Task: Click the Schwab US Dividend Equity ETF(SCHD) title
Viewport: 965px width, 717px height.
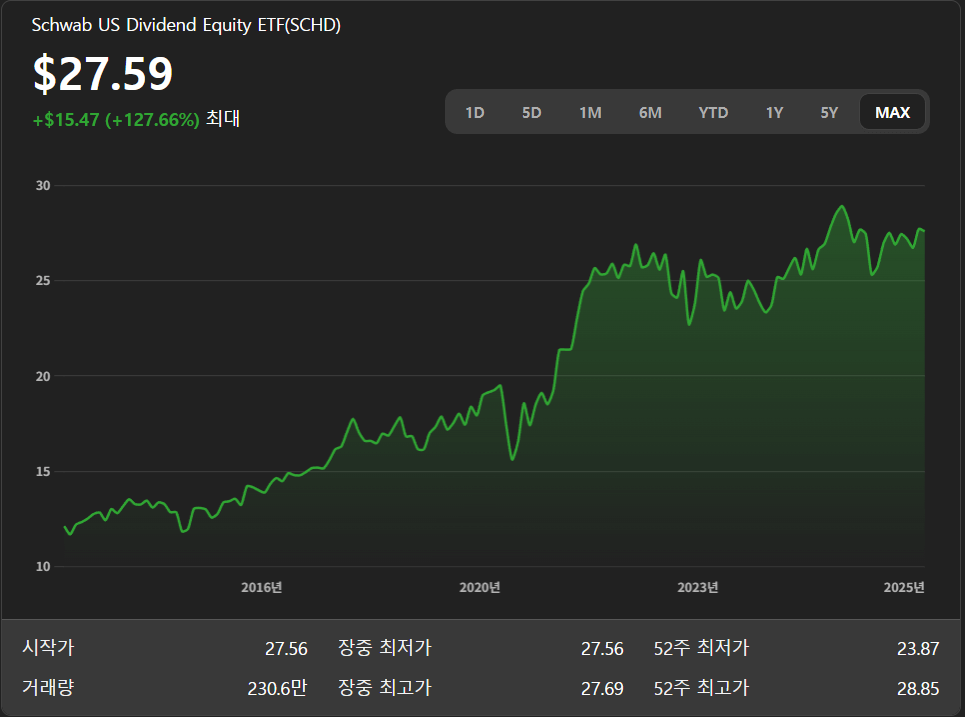Action: (x=186, y=25)
